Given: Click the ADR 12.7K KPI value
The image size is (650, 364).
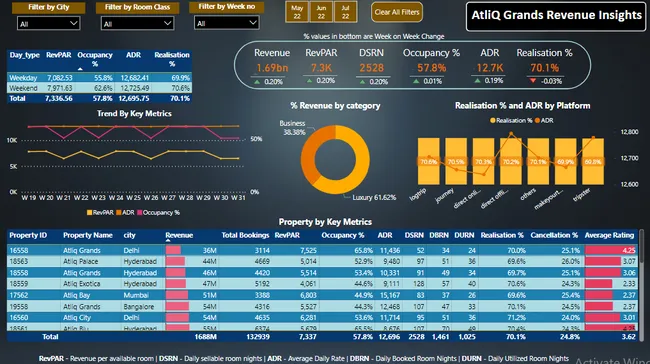Looking at the screenshot, I should [490, 68].
